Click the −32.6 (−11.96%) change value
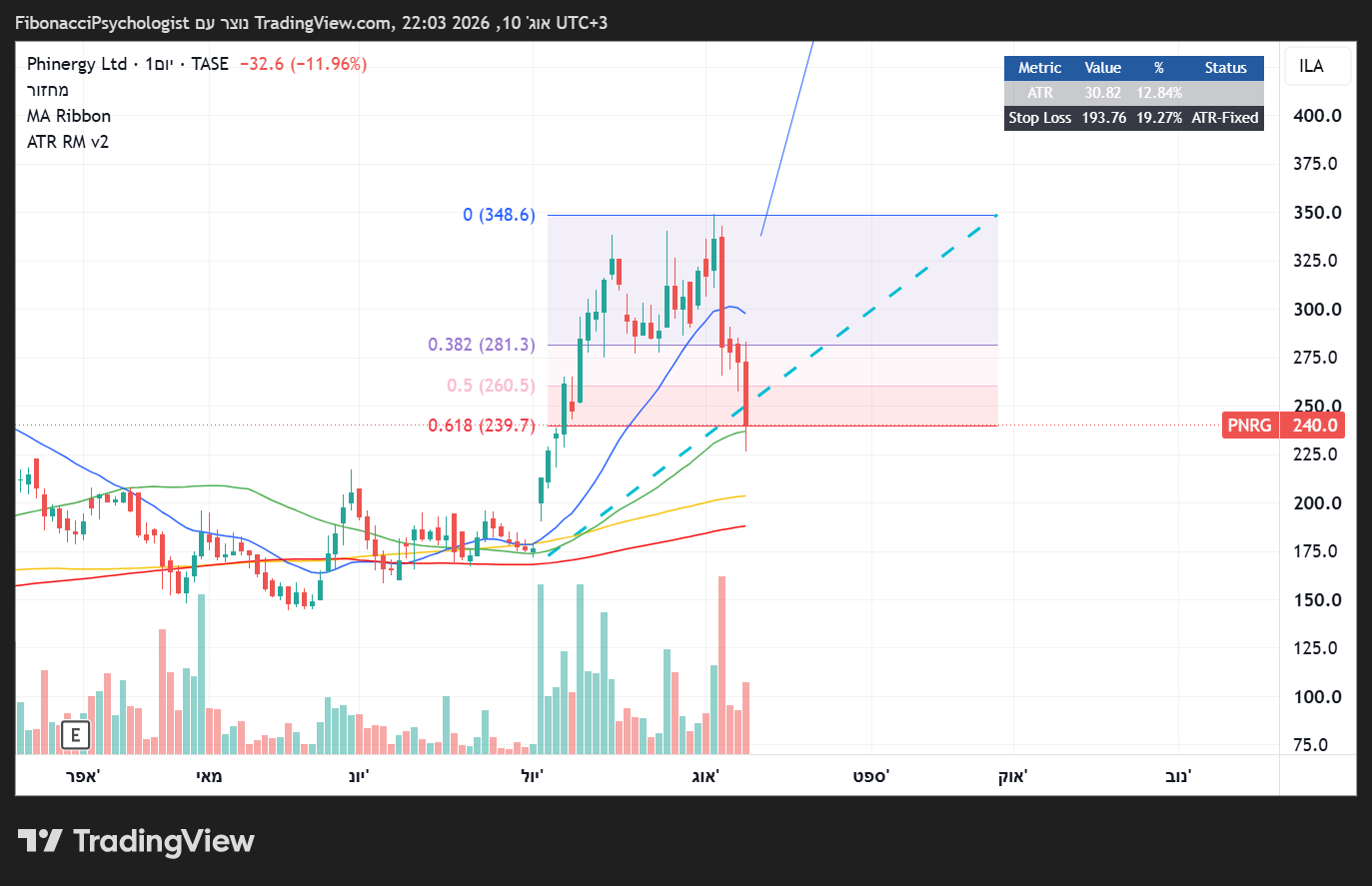This screenshot has height=886, width=1372. coord(304,64)
